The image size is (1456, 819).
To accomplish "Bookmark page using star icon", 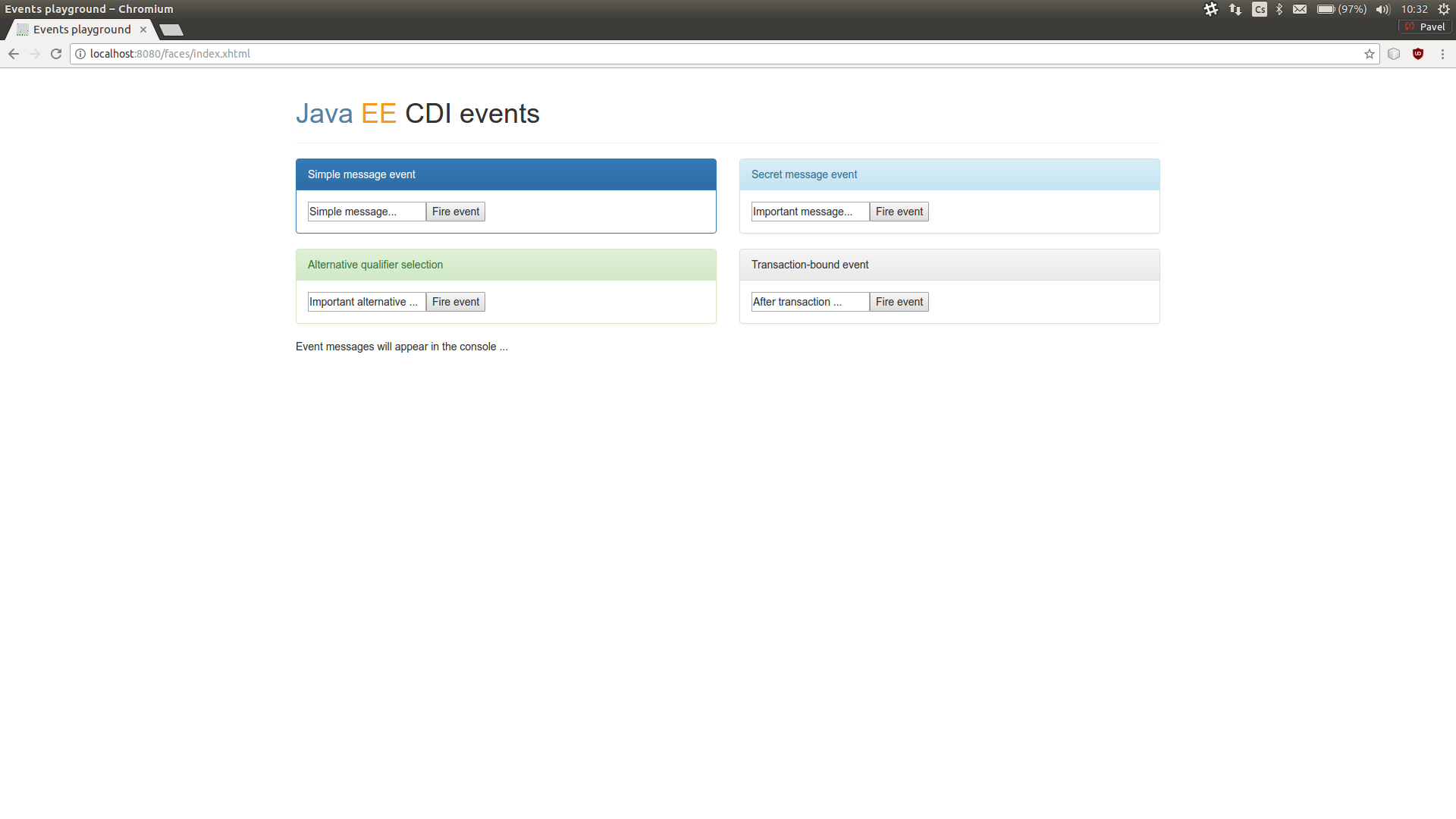I will coord(1370,54).
